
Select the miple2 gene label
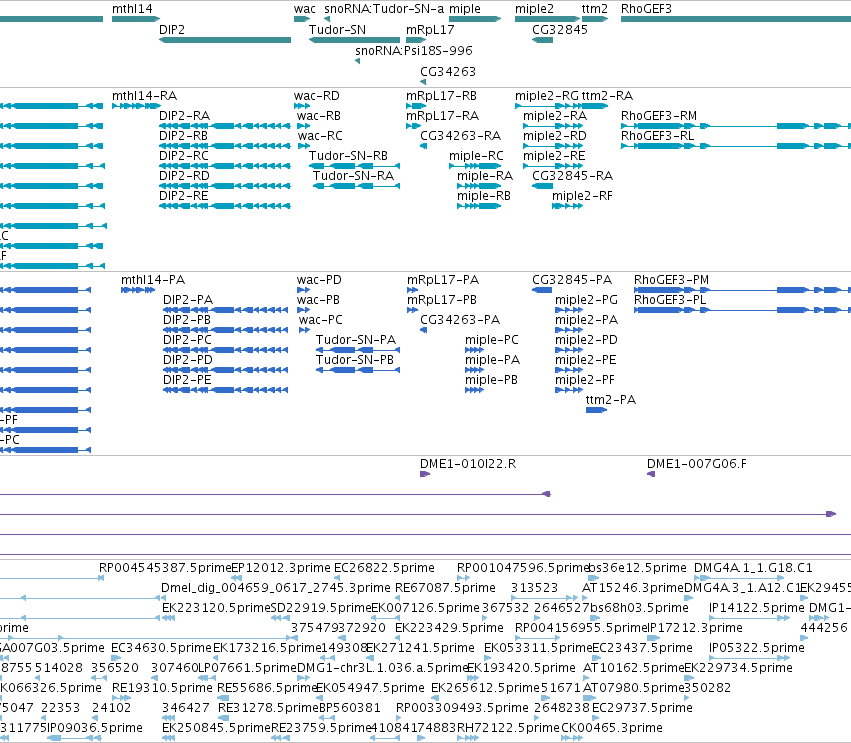tap(534, 9)
